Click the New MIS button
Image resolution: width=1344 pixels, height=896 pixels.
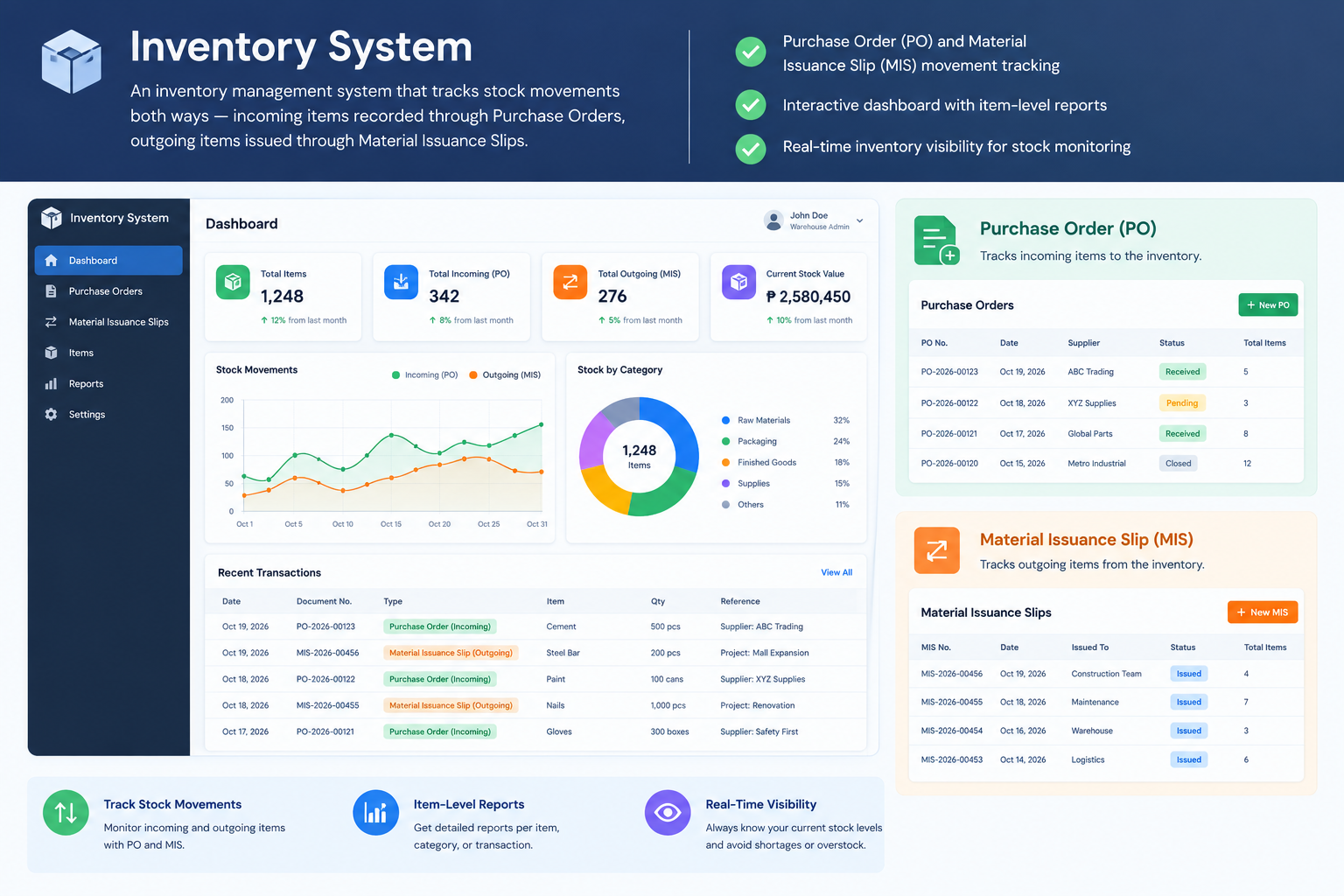point(1263,612)
